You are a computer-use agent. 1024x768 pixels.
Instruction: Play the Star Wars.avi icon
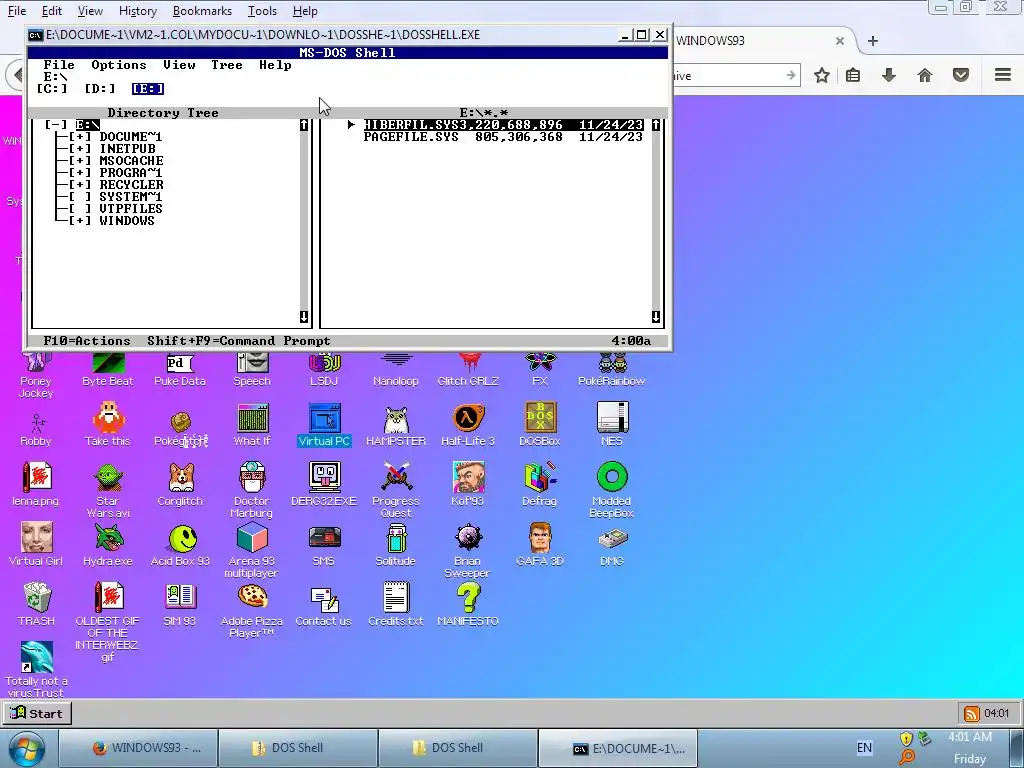[x=108, y=490]
